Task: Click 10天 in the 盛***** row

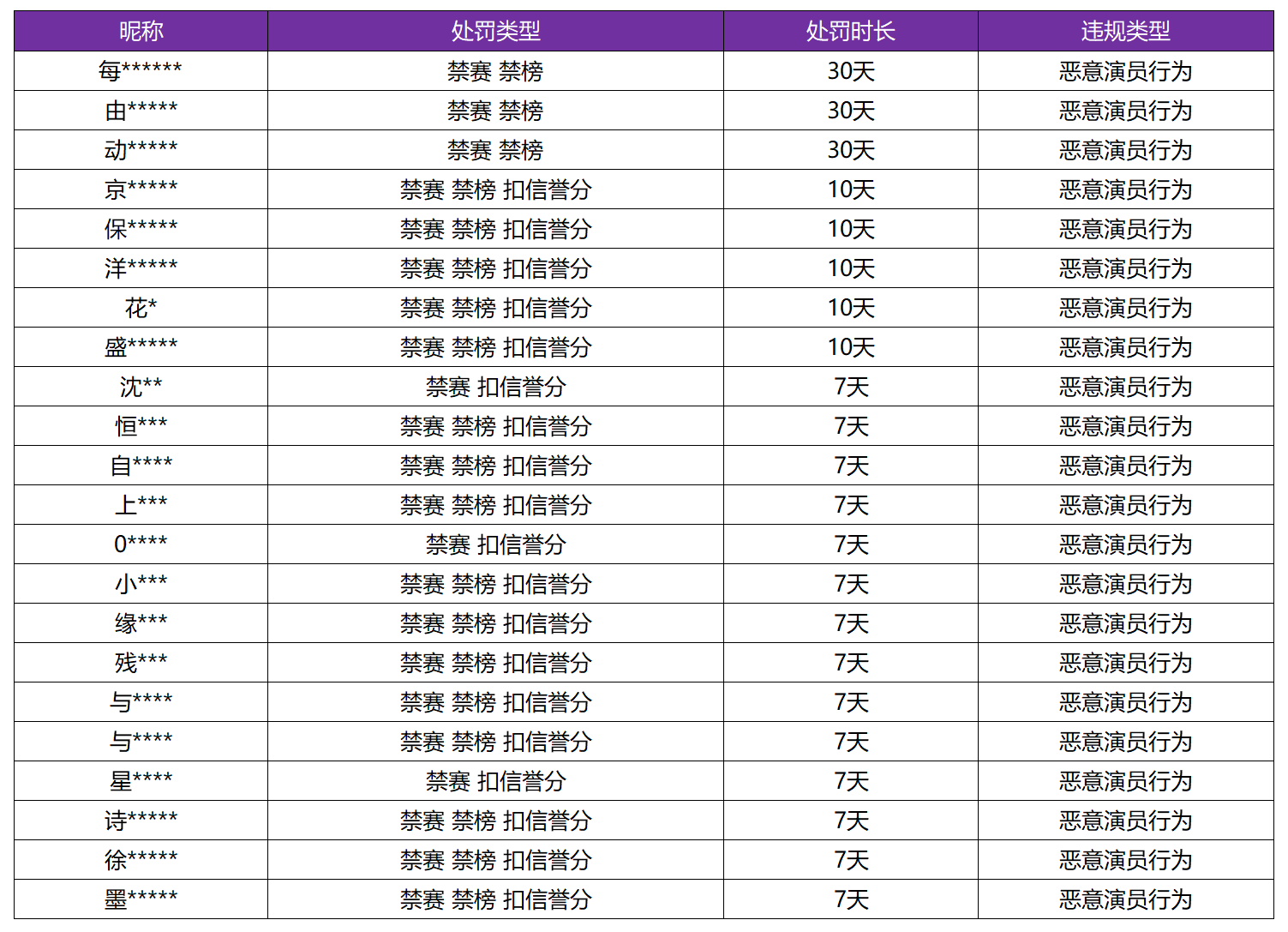Action: pyautogui.click(x=851, y=347)
